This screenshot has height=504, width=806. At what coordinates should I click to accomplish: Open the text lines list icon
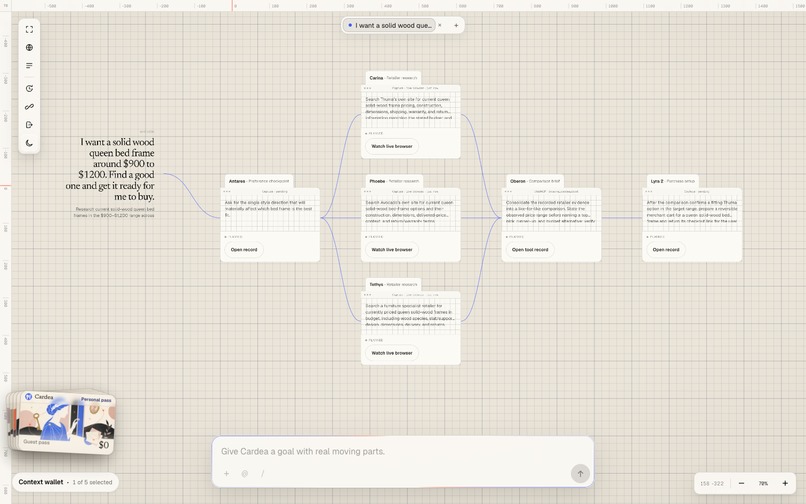[29, 65]
